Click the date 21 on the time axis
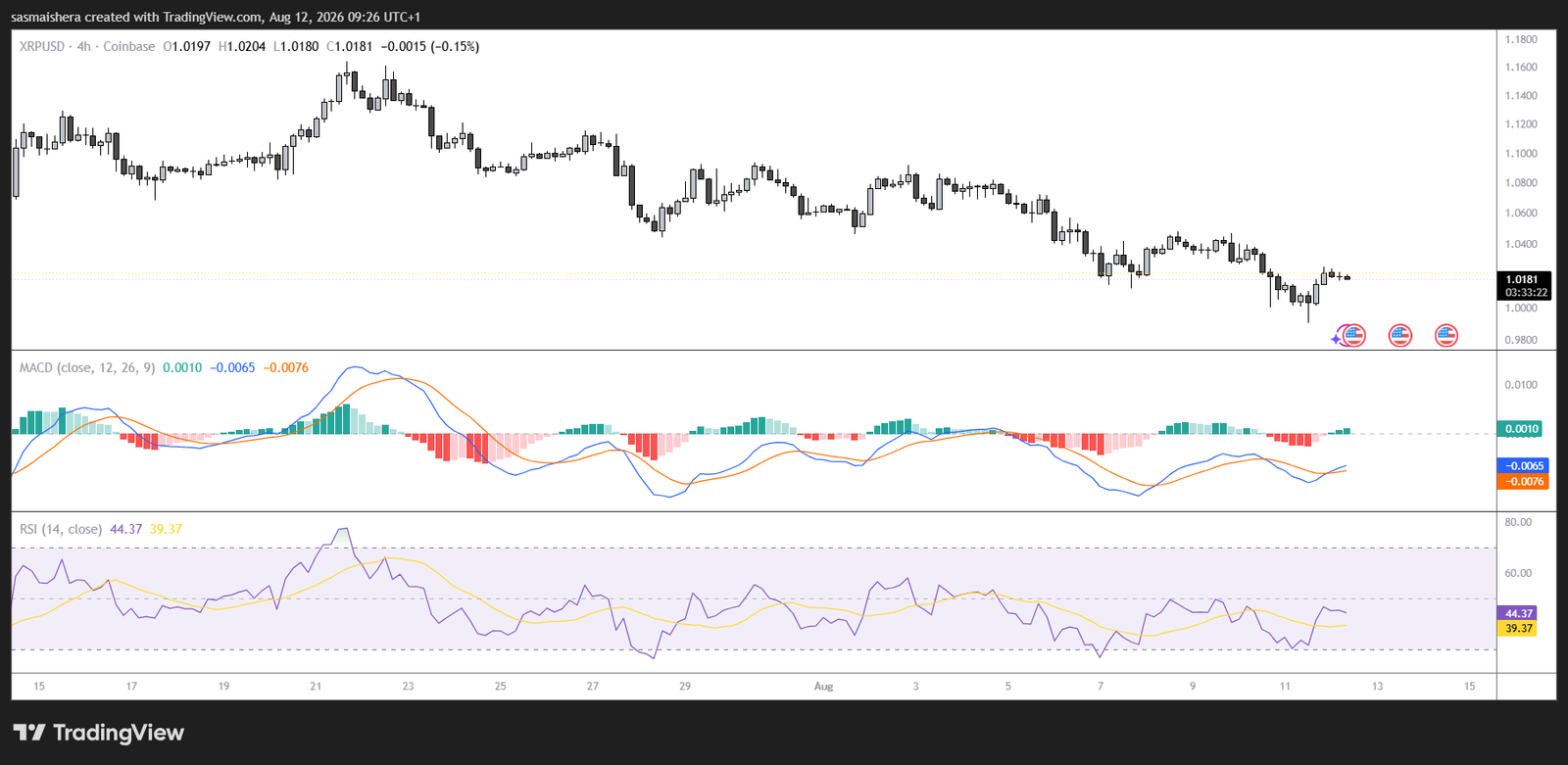 click(x=316, y=686)
